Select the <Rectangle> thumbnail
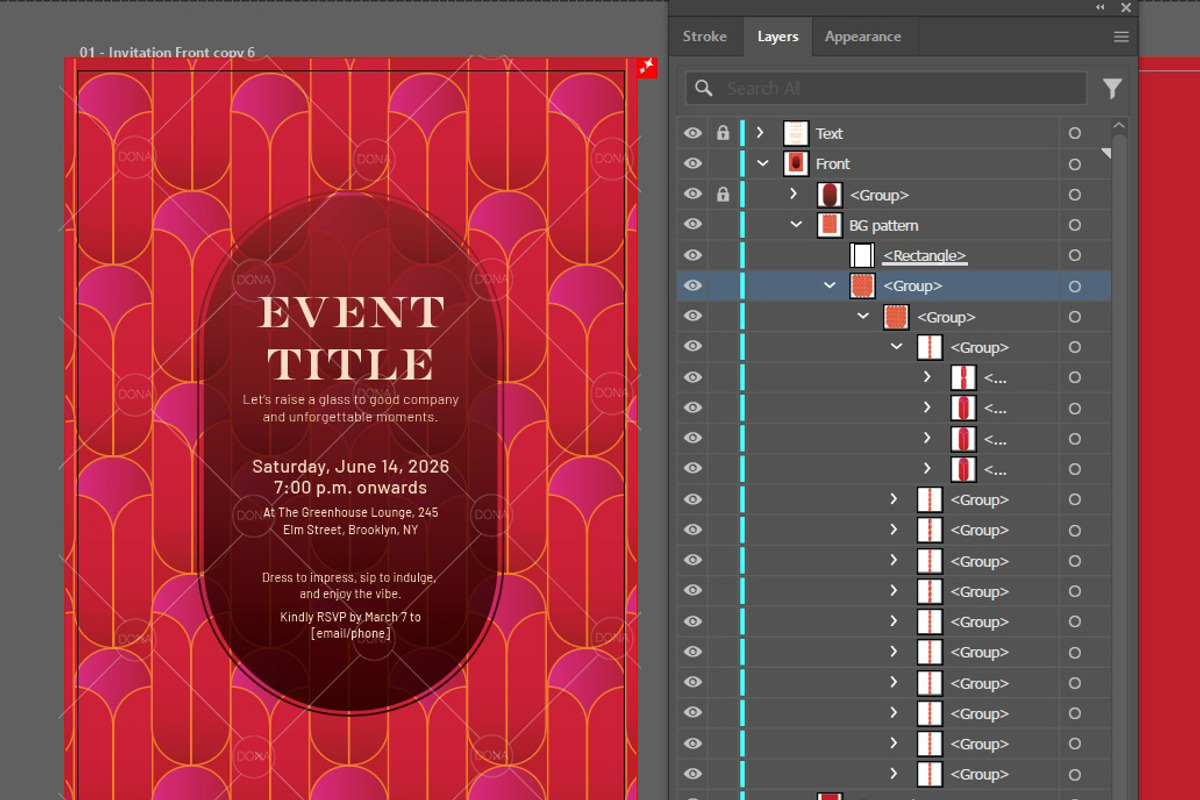Screen dimensions: 1200x800 862,256
